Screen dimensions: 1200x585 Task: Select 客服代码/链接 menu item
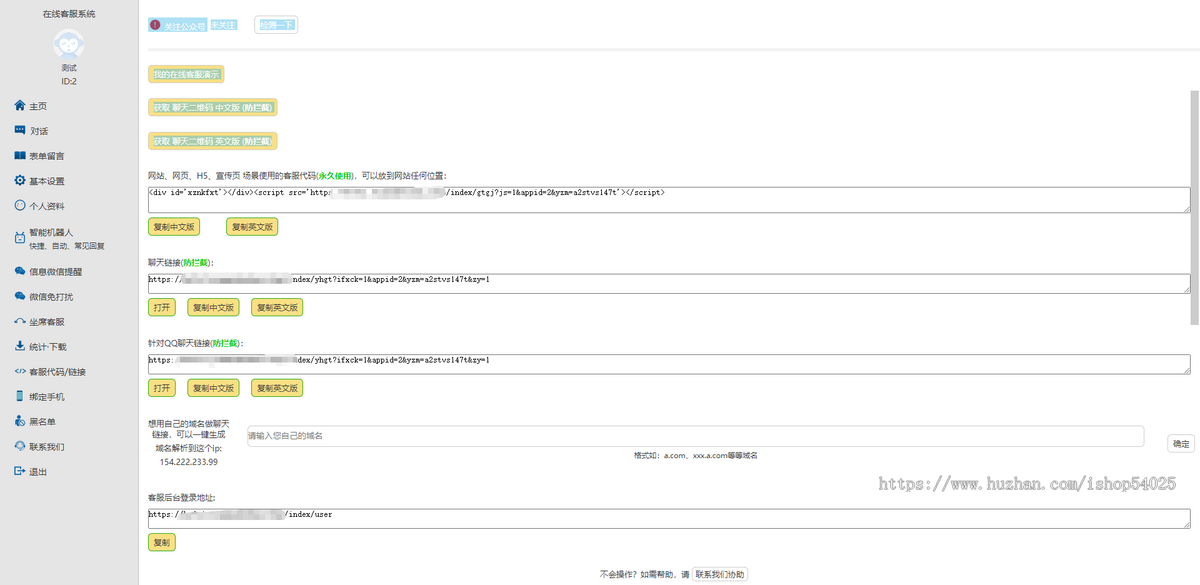(57, 371)
